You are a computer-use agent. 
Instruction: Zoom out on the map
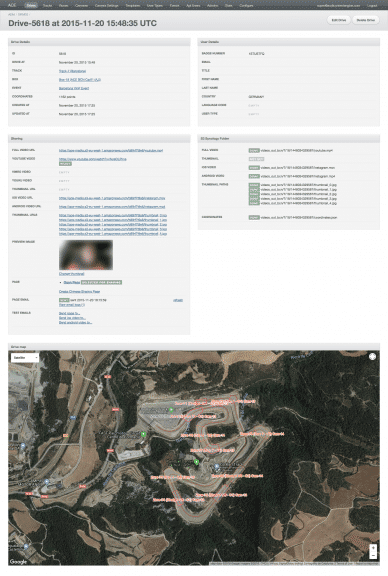click(x=373, y=556)
